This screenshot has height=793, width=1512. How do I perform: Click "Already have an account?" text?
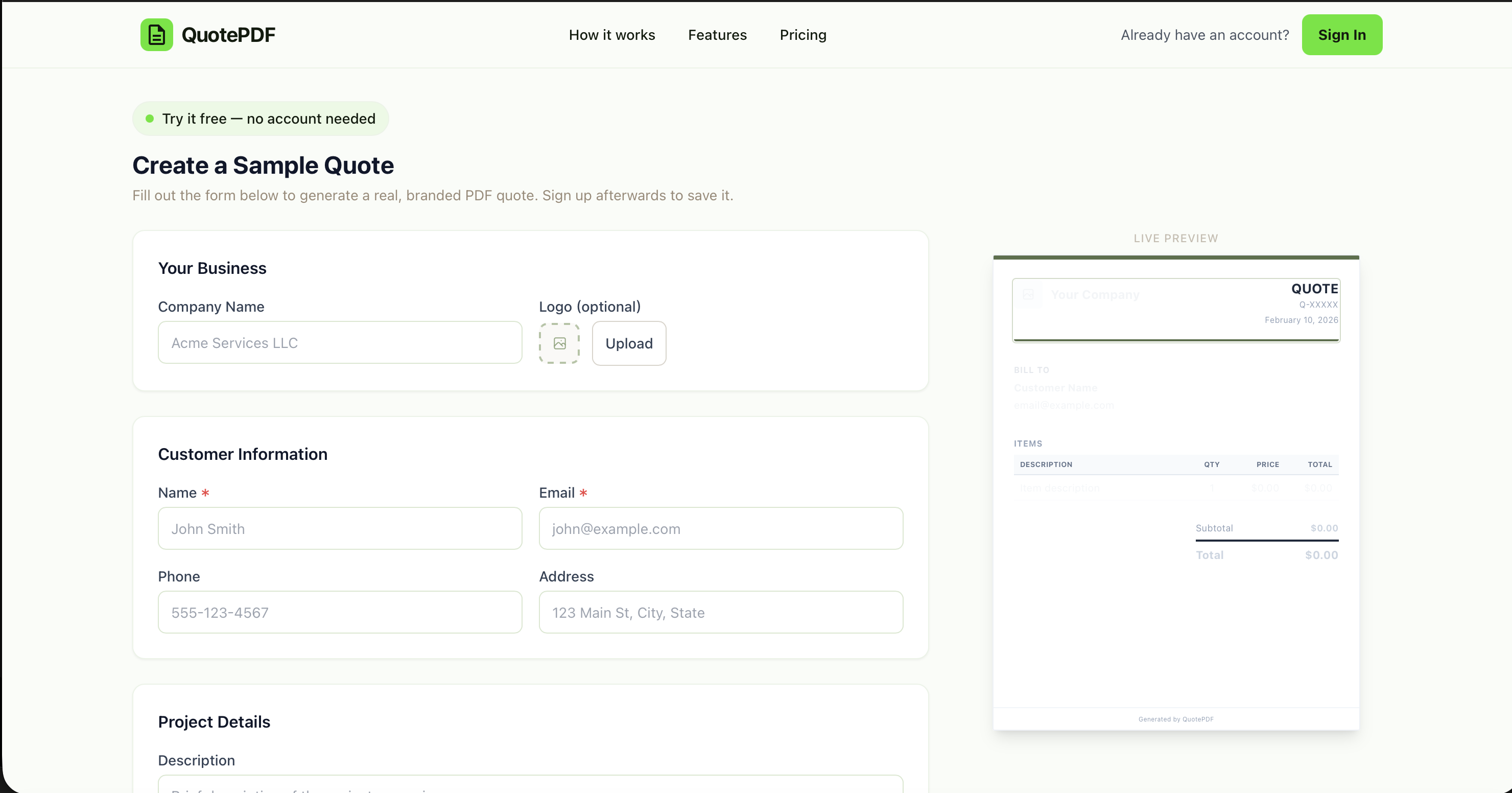coord(1204,35)
